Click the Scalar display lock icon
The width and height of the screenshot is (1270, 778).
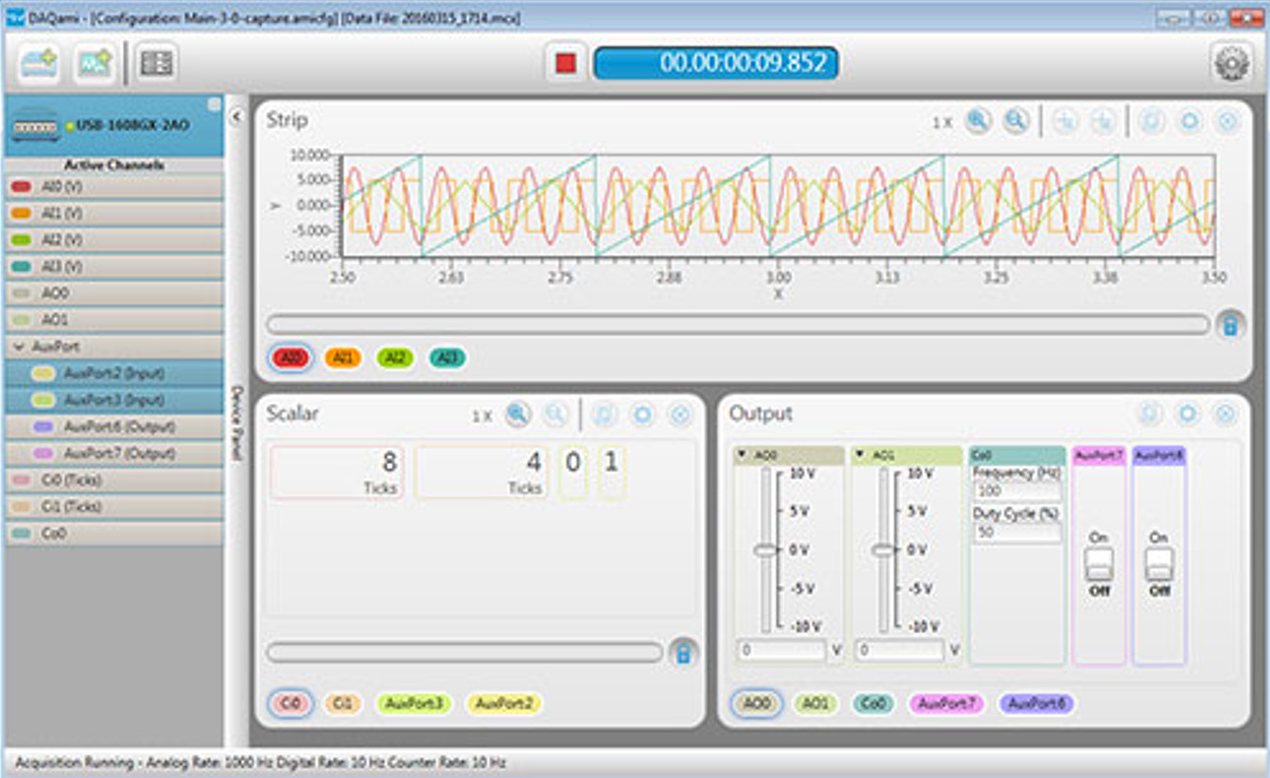pyautogui.click(x=684, y=653)
